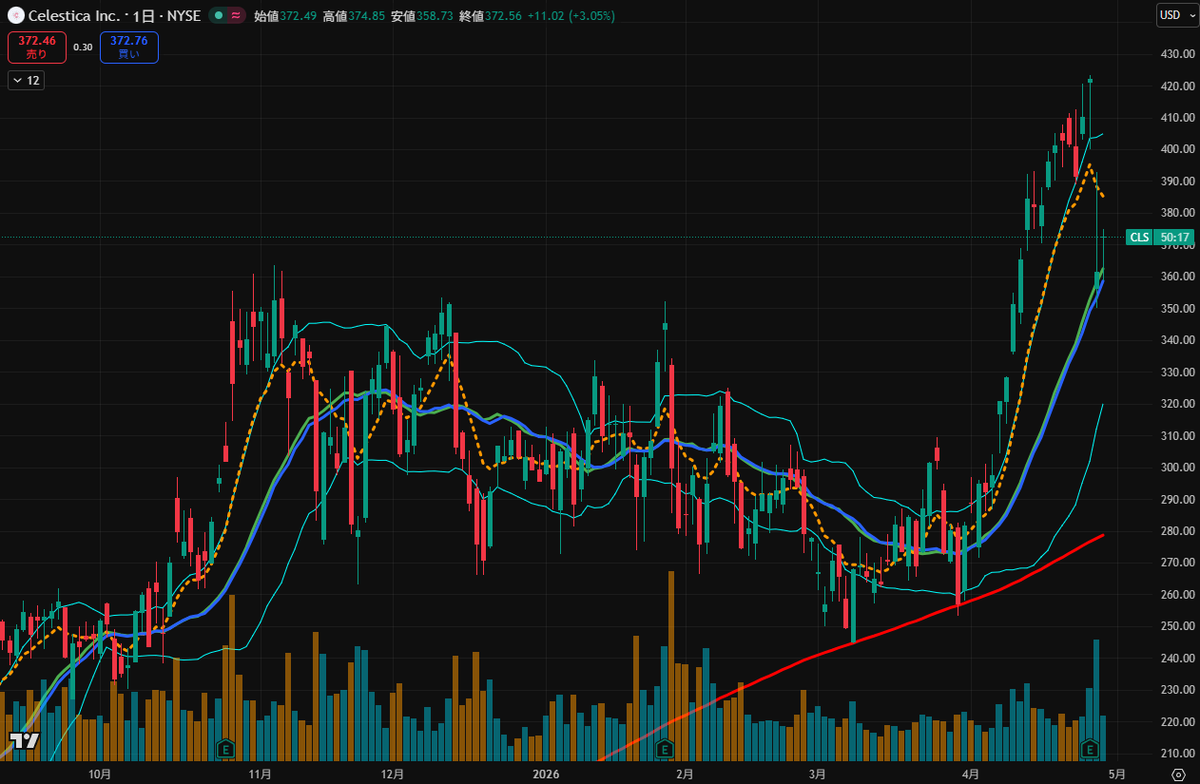
Task: Click the pink approximate-data ≈ indicator icon
Action: pos(235,16)
